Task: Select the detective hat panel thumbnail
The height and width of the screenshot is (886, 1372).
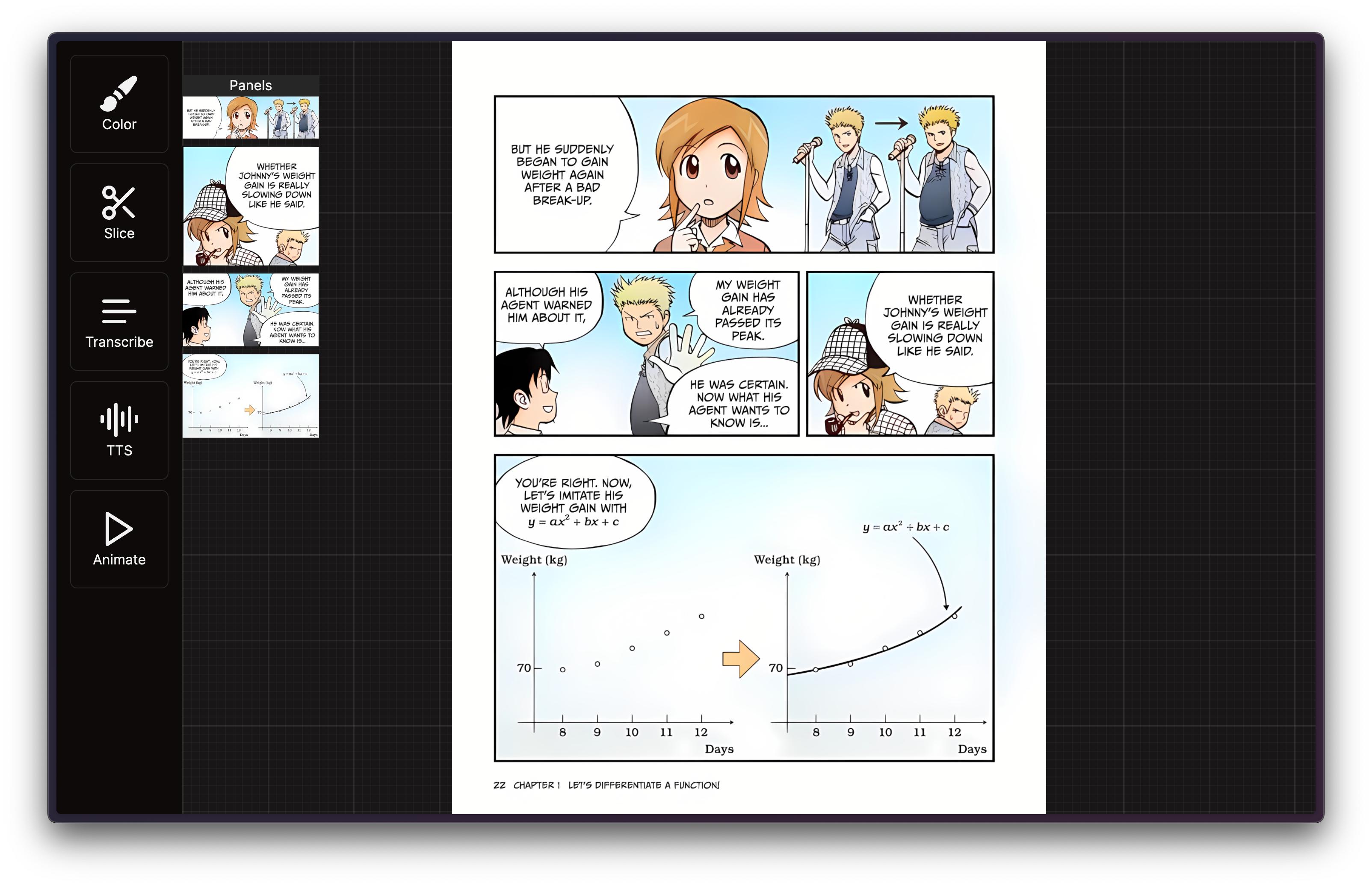Action: [250, 206]
